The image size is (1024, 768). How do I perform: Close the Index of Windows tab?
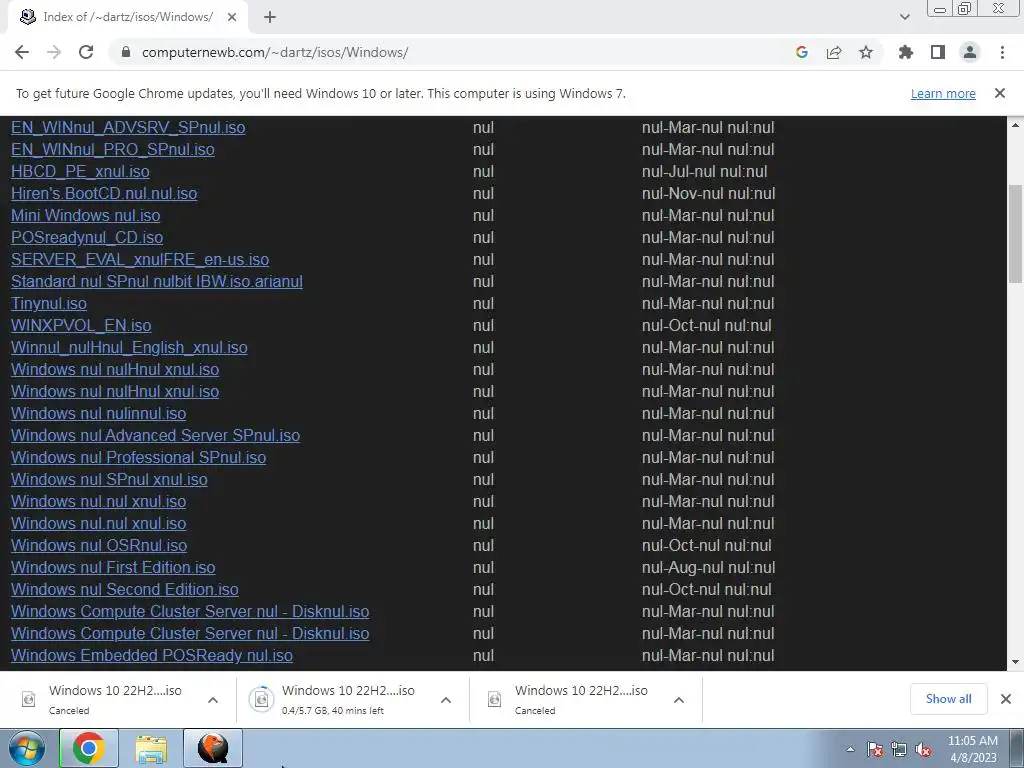pos(232,18)
